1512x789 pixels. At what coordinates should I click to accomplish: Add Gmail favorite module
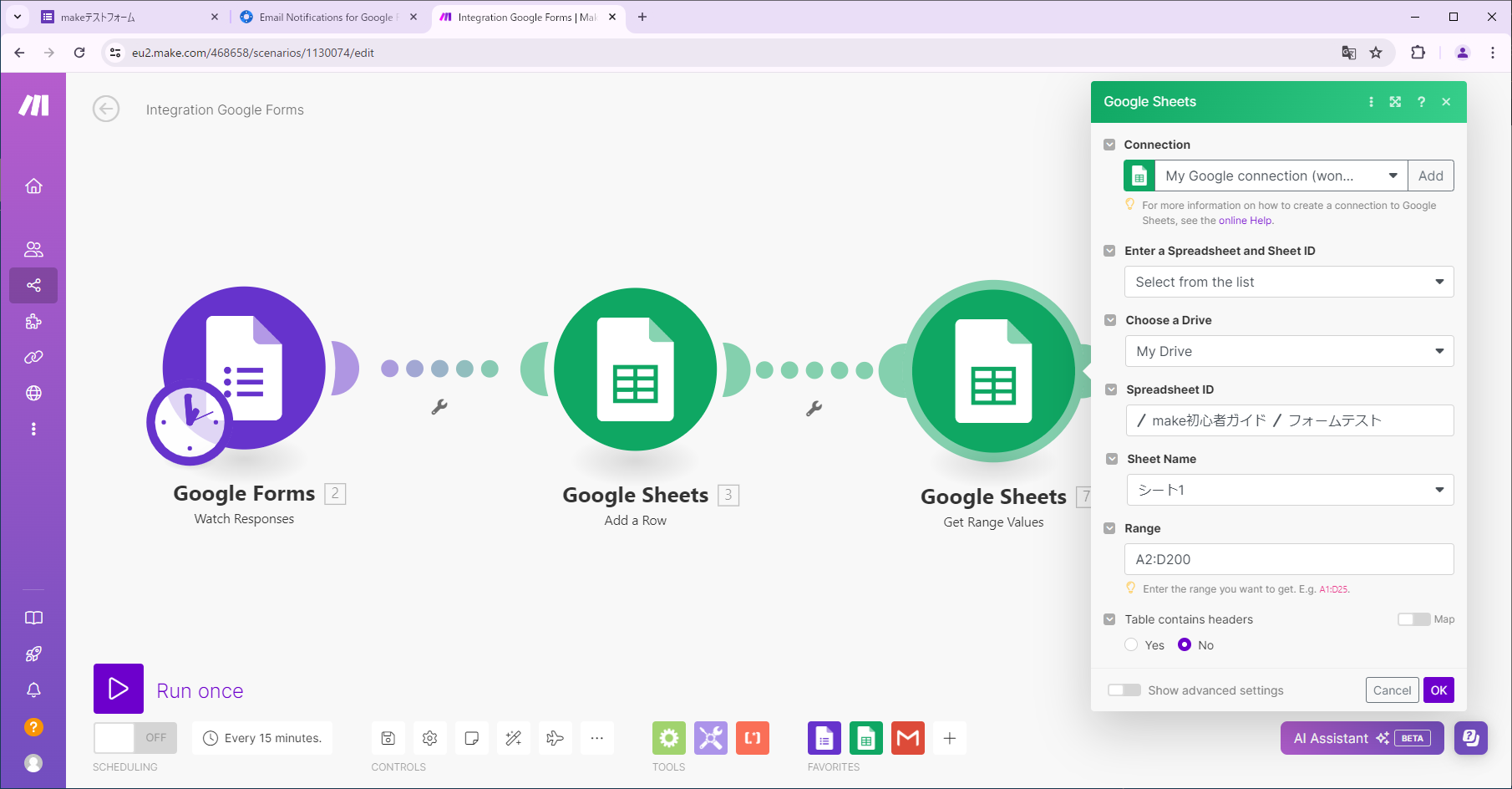click(908, 738)
